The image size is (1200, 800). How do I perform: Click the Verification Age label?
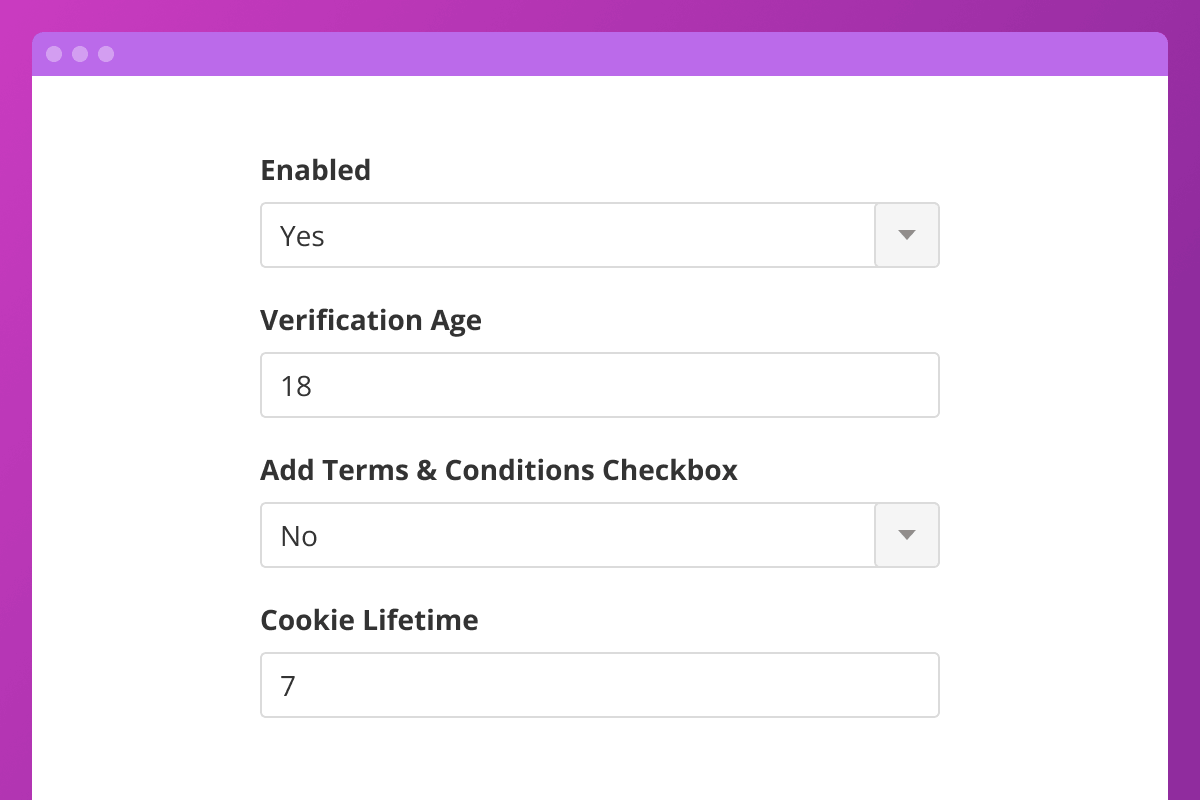(370, 320)
